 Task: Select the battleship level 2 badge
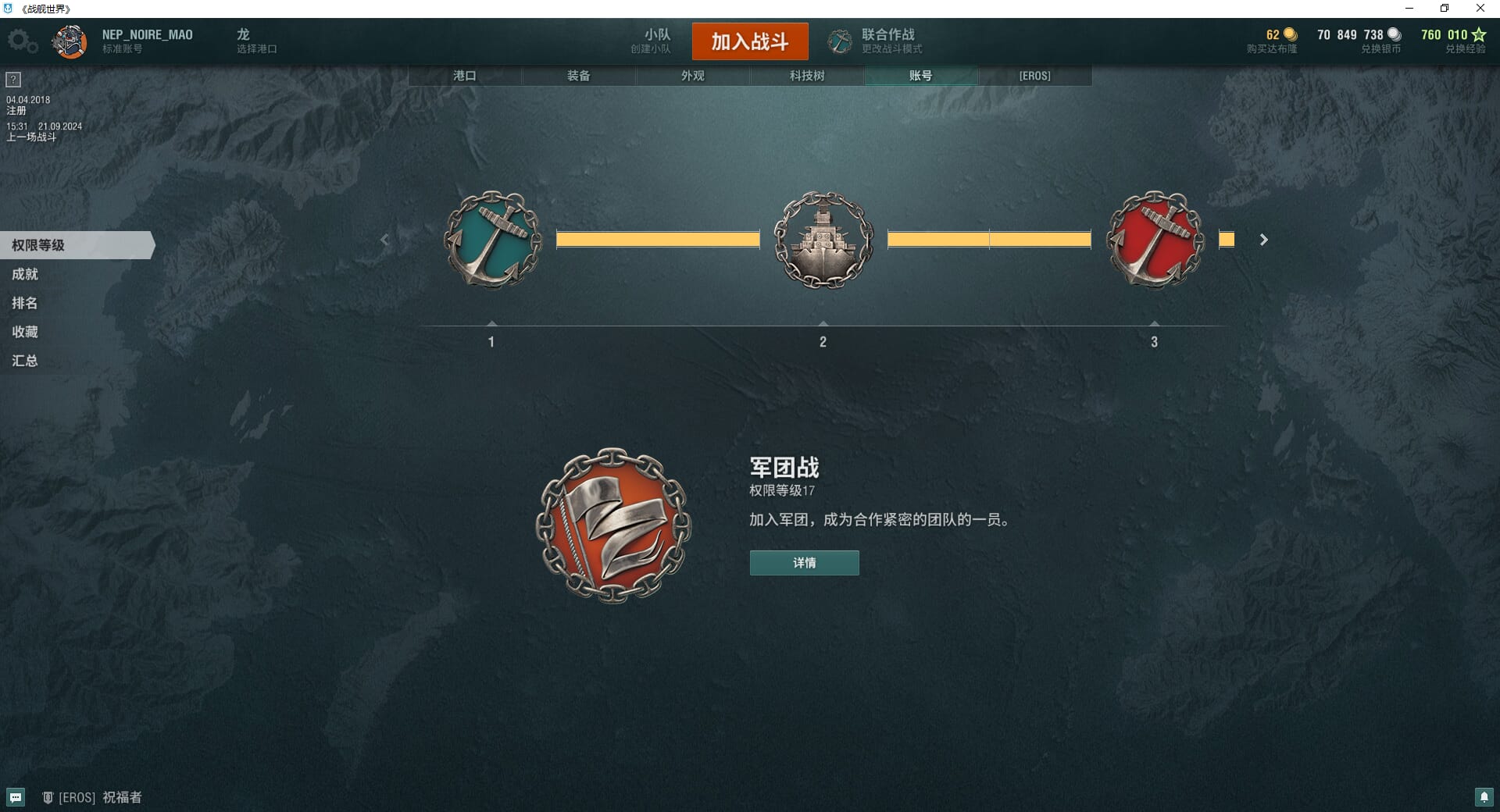point(823,240)
